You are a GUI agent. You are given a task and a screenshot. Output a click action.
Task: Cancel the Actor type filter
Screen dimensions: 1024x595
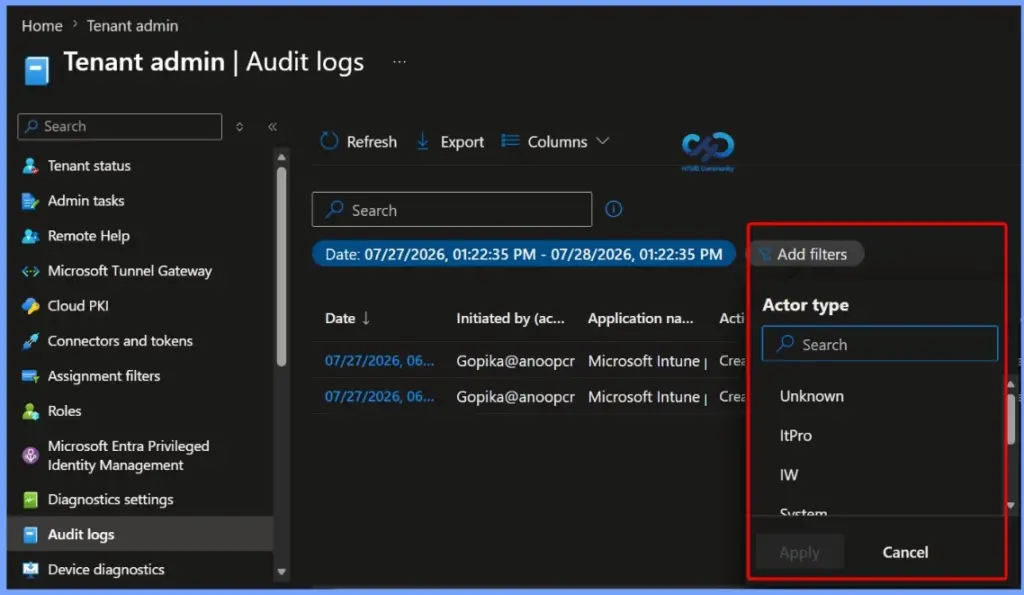coord(905,553)
